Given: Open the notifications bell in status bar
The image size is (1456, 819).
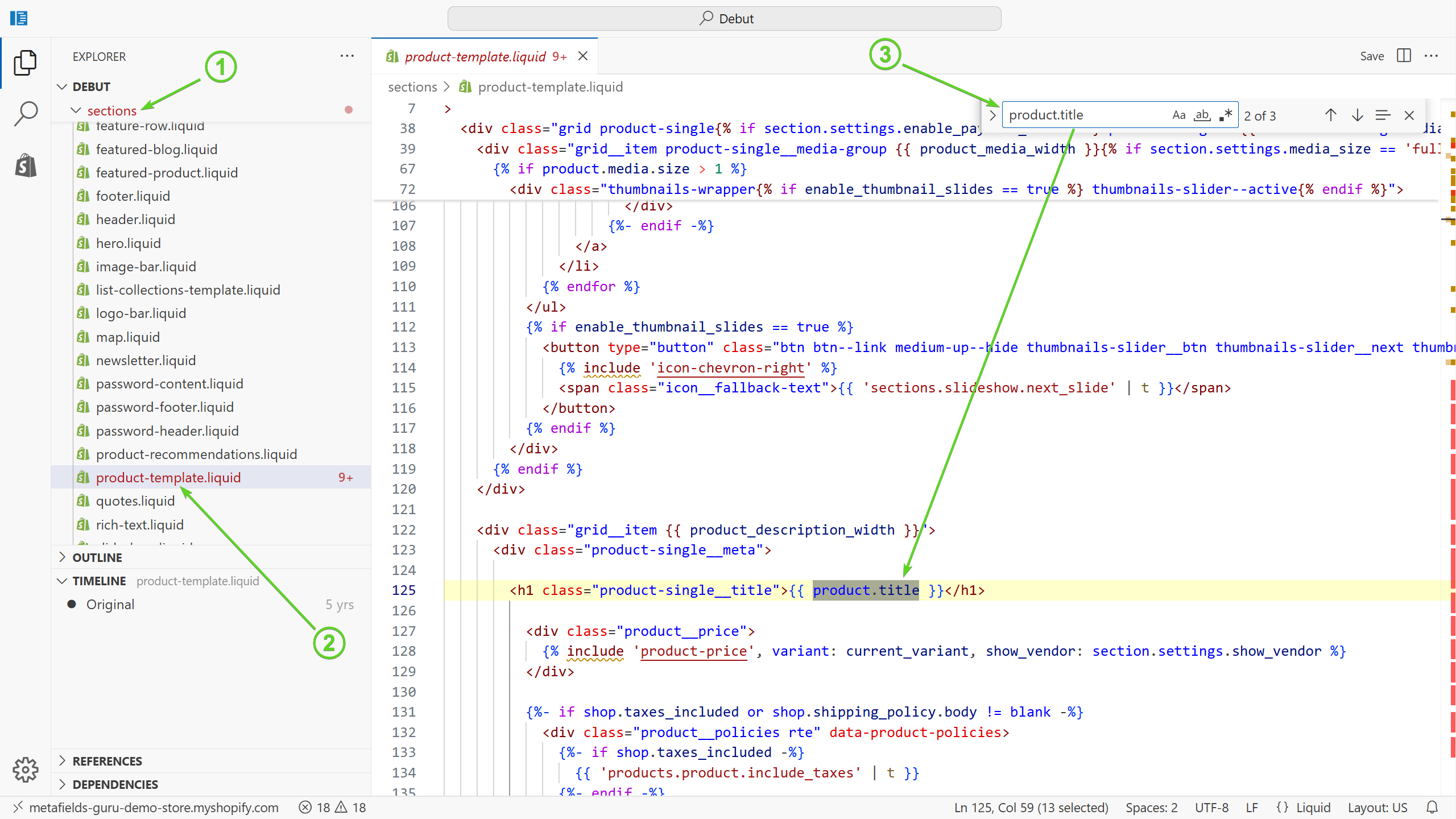Looking at the screenshot, I should click(x=1432, y=807).
